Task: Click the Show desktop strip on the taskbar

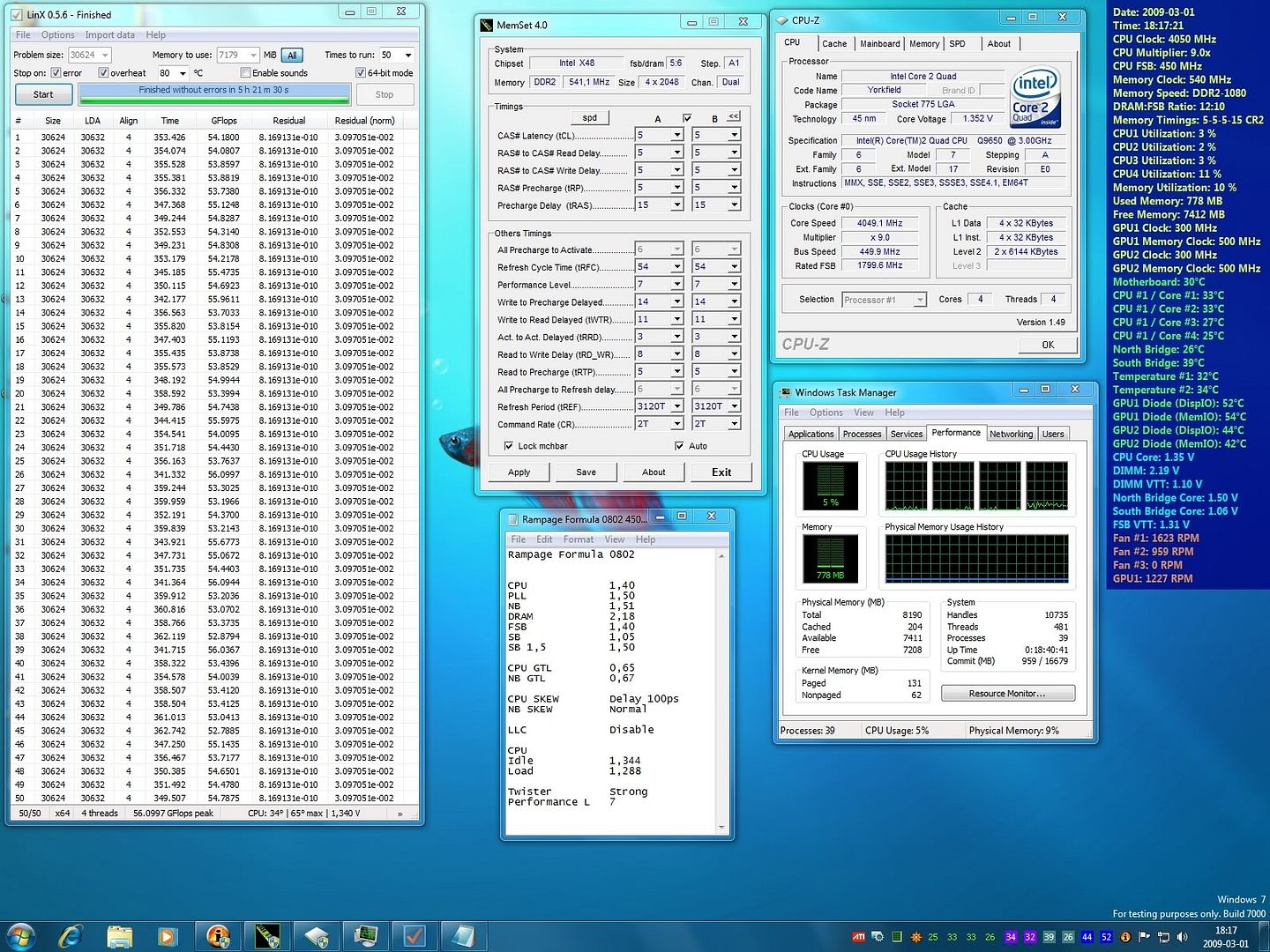Action: click(x=1264, y=937)
